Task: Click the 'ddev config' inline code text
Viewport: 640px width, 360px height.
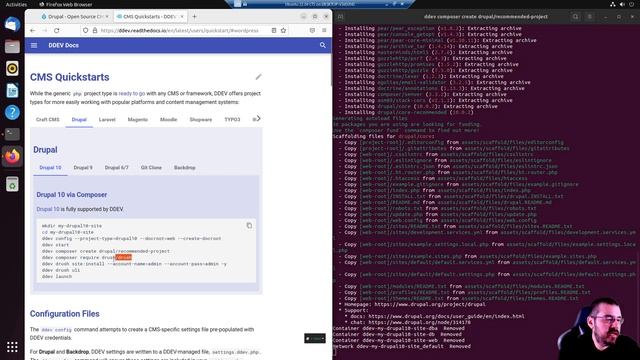Action: tap(56, 330)
